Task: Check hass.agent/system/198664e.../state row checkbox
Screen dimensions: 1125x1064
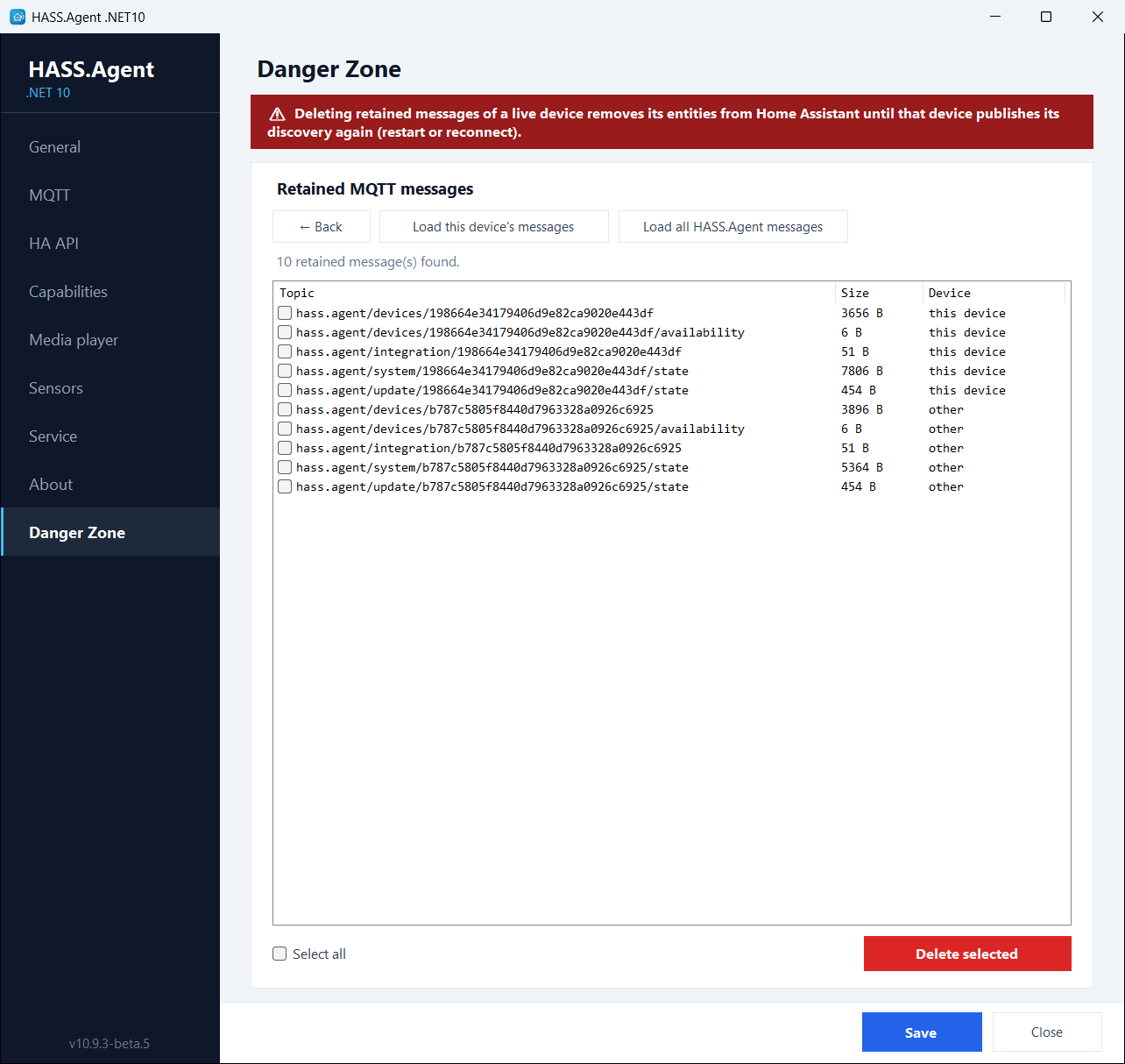Action: [x=285, y=371]
